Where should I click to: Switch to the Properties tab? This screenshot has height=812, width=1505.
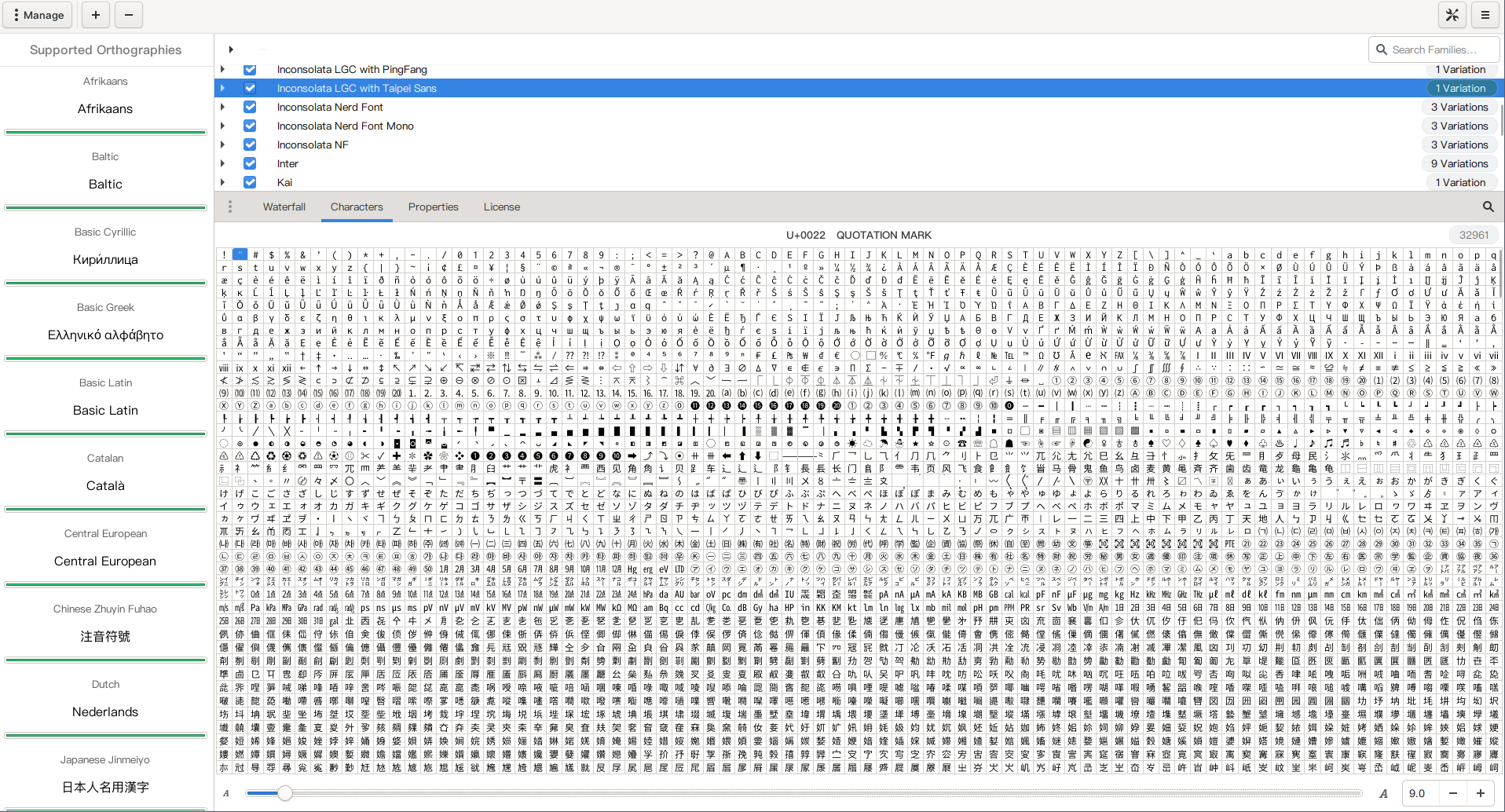[434, 207]
